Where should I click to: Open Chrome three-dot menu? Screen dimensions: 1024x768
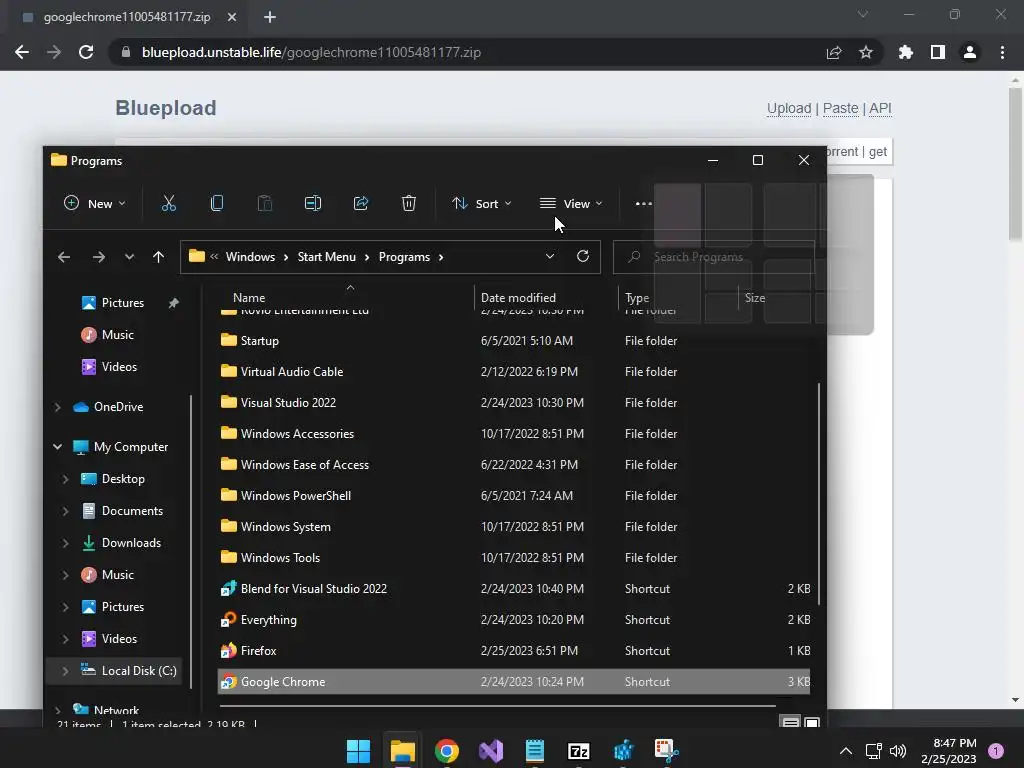click(1002, 52)
